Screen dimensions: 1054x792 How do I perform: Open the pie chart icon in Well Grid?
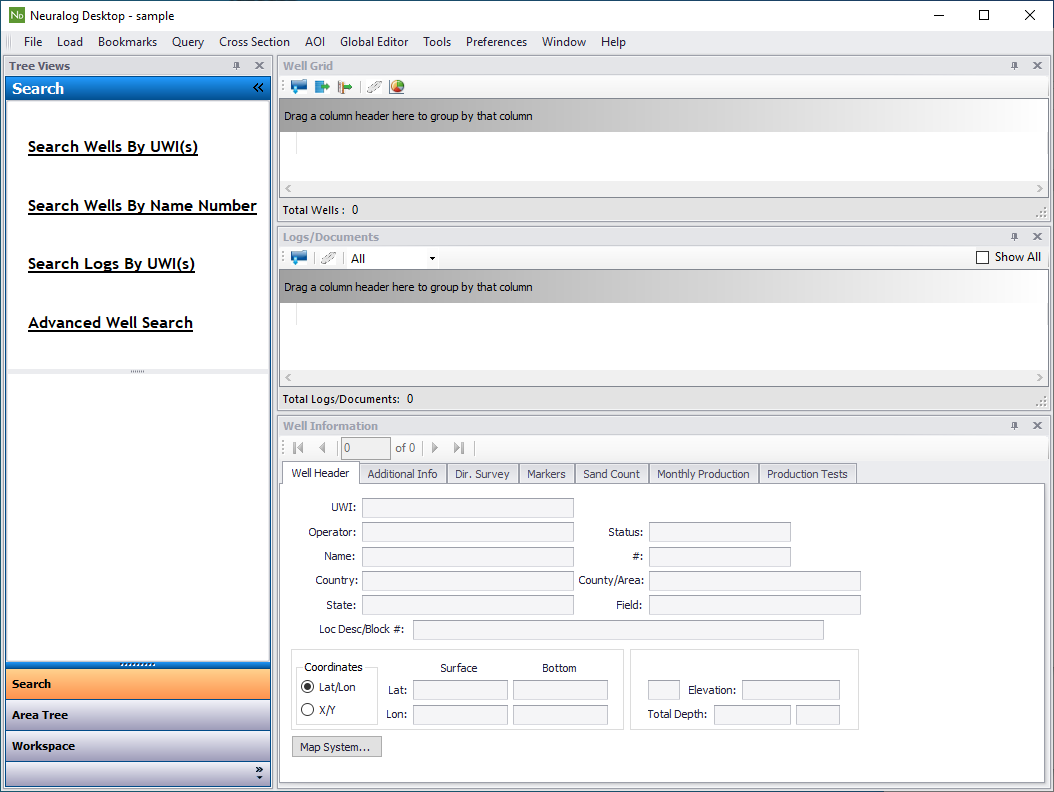point(397,87)
